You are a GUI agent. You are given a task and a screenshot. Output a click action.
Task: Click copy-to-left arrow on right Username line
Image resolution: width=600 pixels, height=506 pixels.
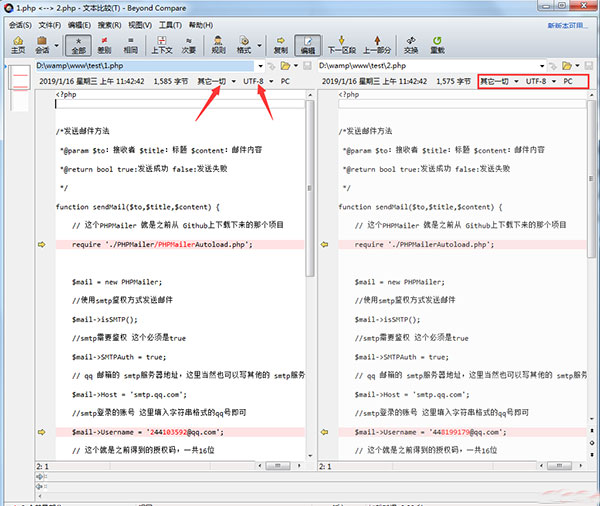[x=324, y=432]
